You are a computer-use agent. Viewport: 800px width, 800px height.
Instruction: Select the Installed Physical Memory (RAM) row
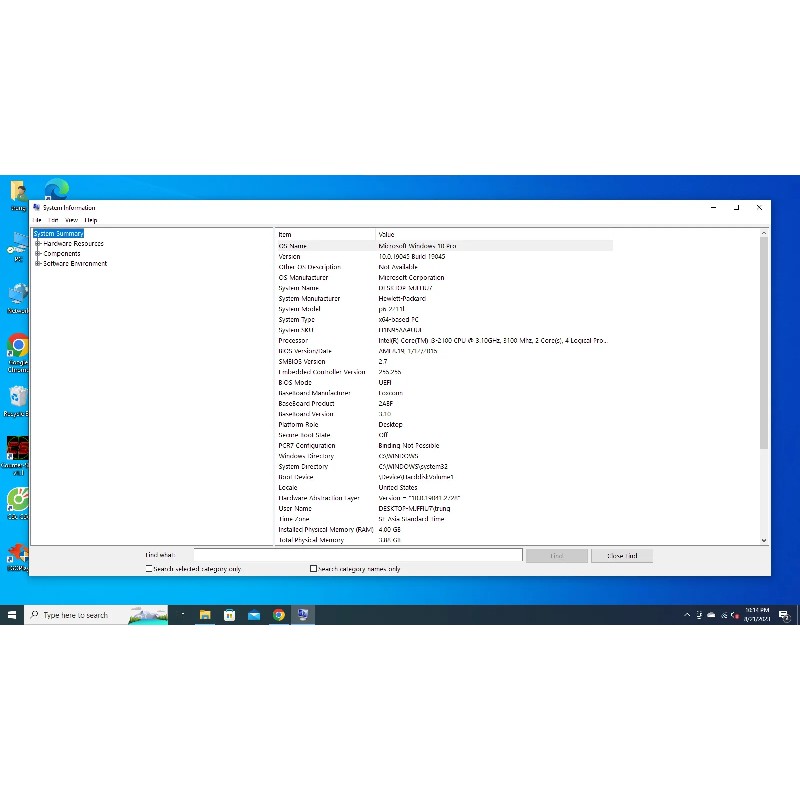pos(444,530)
